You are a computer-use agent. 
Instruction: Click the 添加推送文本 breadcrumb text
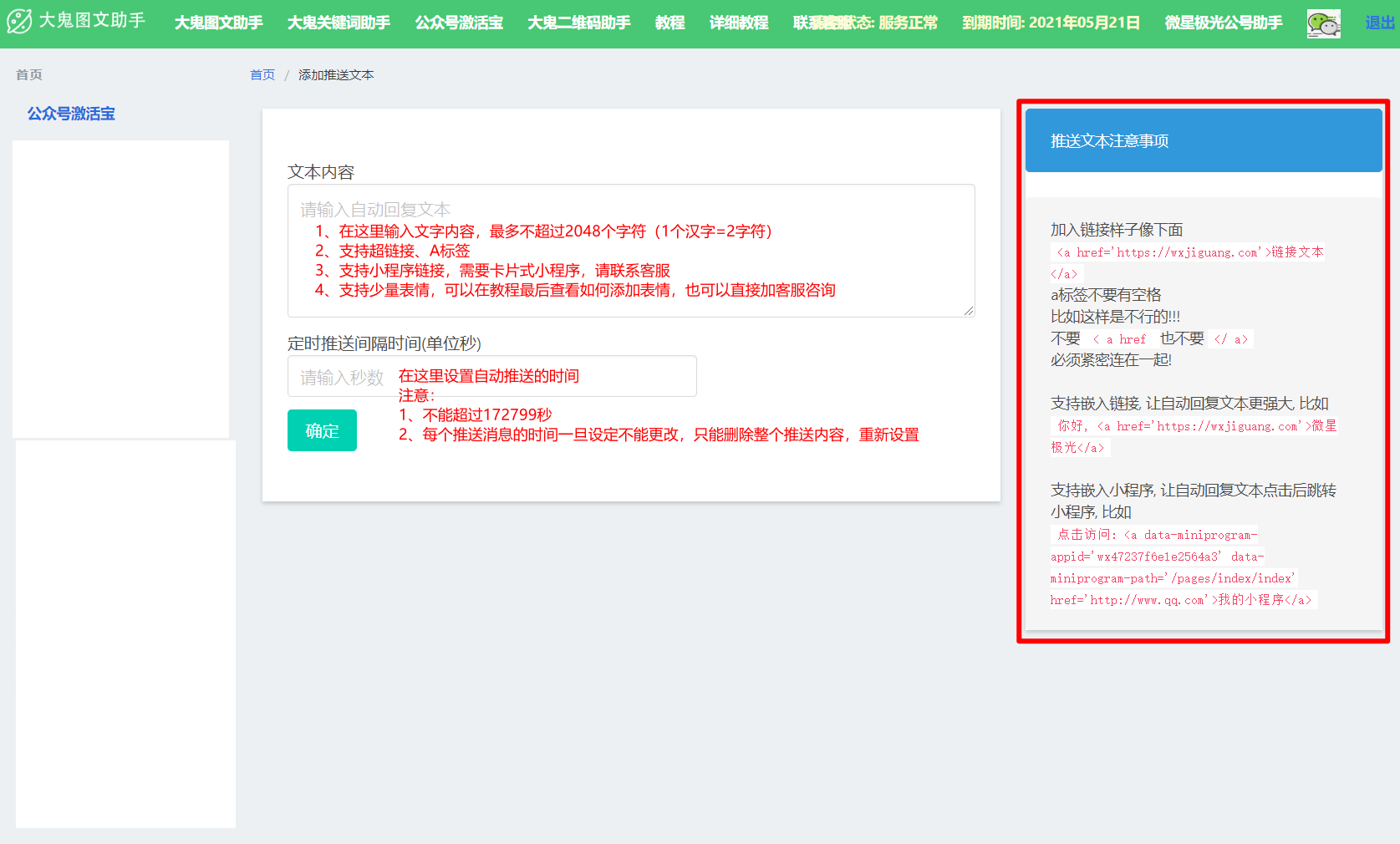336,74
